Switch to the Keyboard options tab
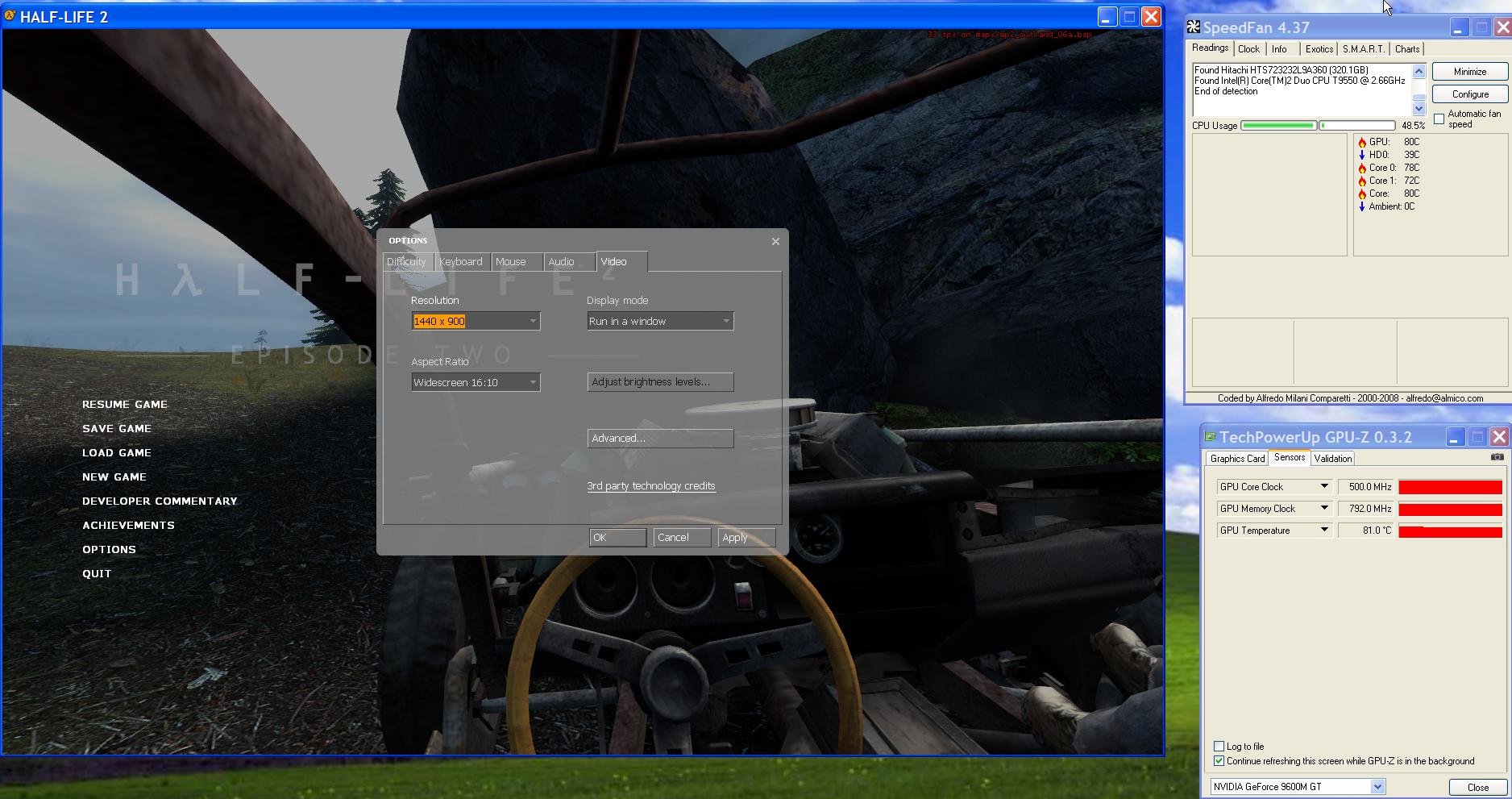Viewport: 1512px width, 799px height. coord(461,262)
